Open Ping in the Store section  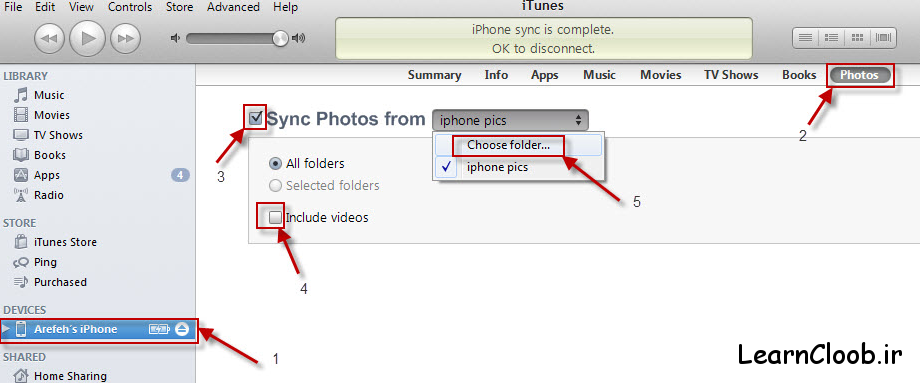97,262
